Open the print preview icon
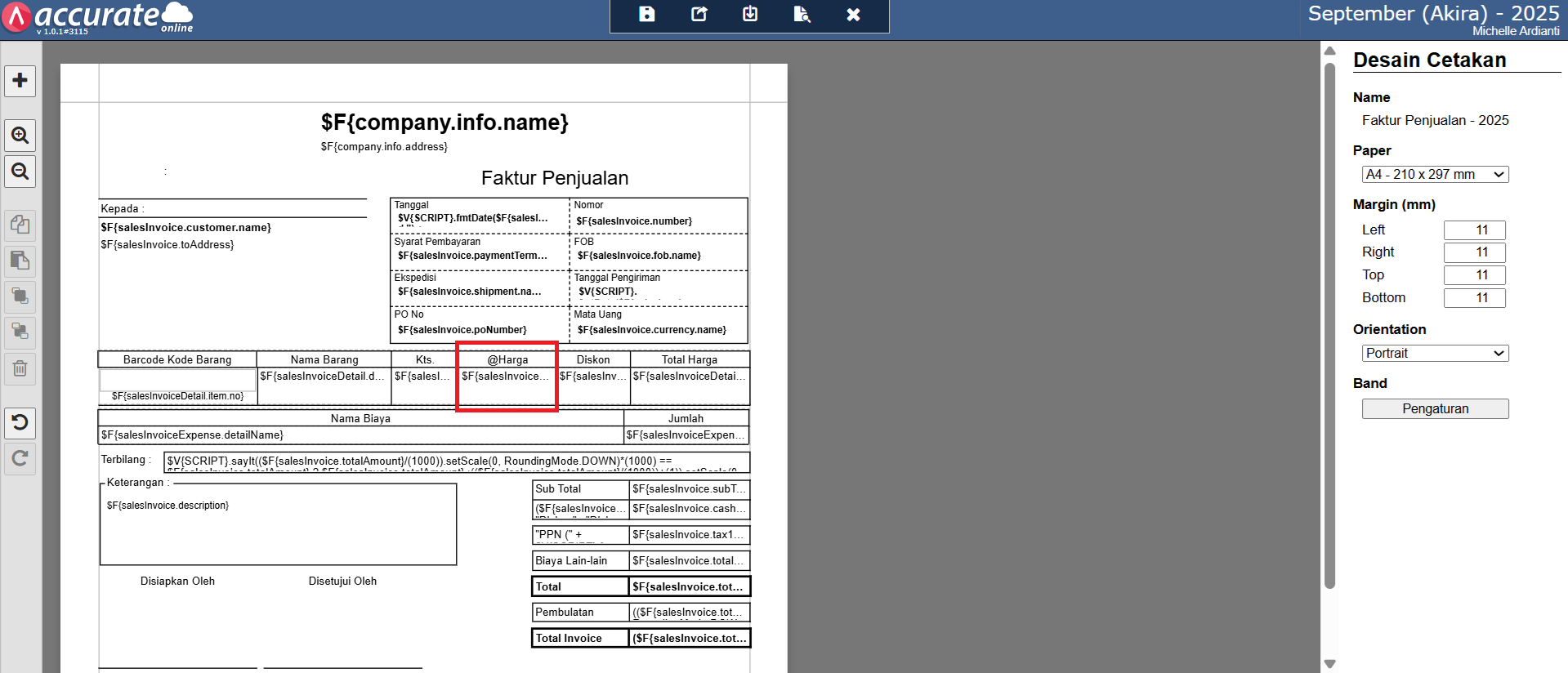The height and width of the screenshot is (673, 1568). [802, 14]
